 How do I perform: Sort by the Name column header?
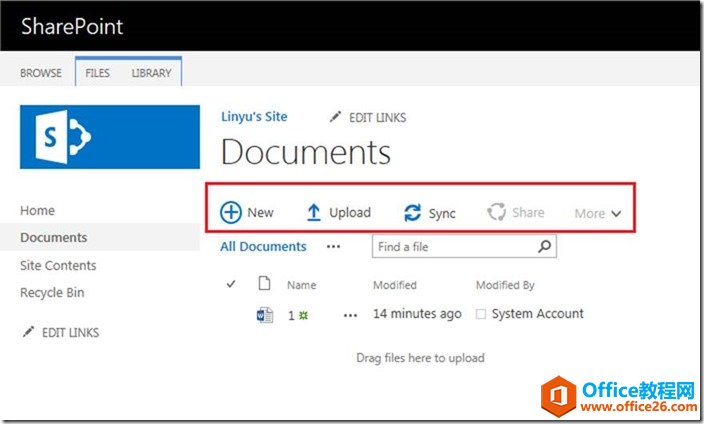coord(302,285)
